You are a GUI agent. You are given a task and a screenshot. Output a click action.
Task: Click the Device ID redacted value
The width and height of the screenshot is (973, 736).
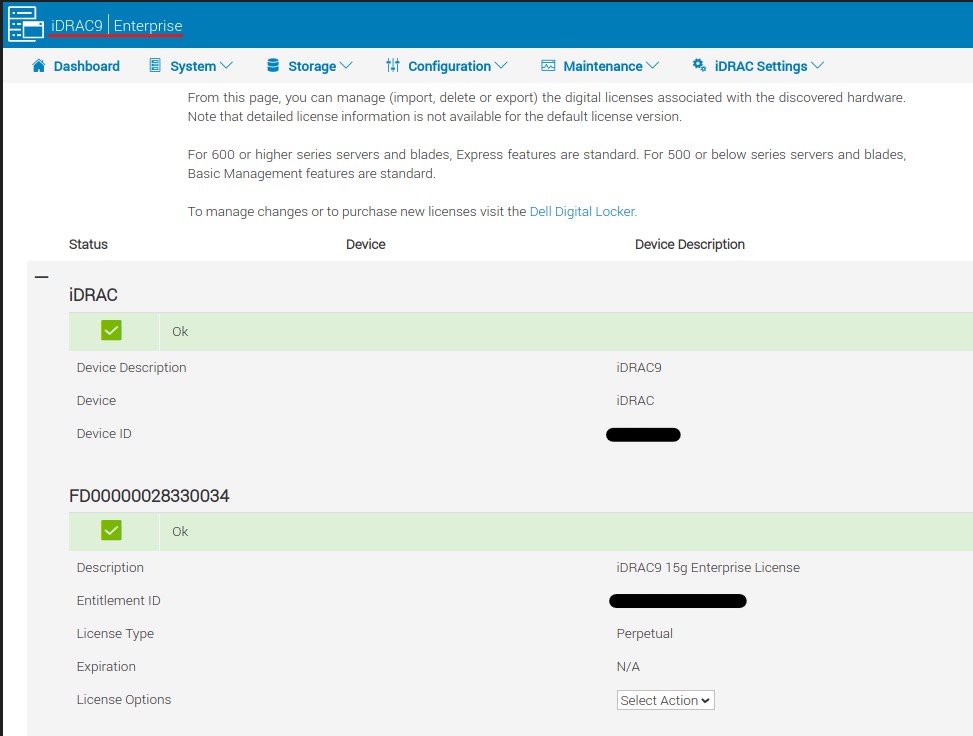click(x=643, y=434)
